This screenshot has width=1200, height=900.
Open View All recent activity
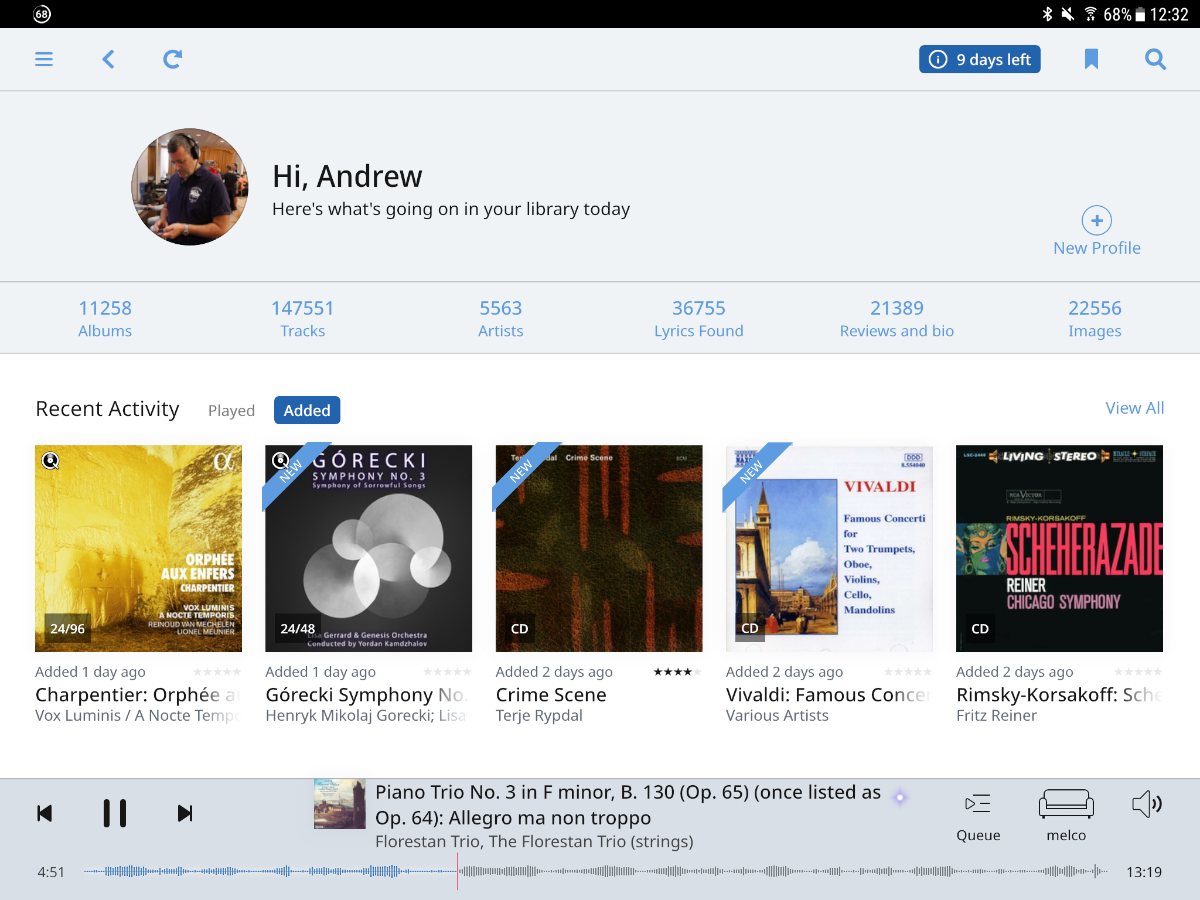[x=1134, y=408]
